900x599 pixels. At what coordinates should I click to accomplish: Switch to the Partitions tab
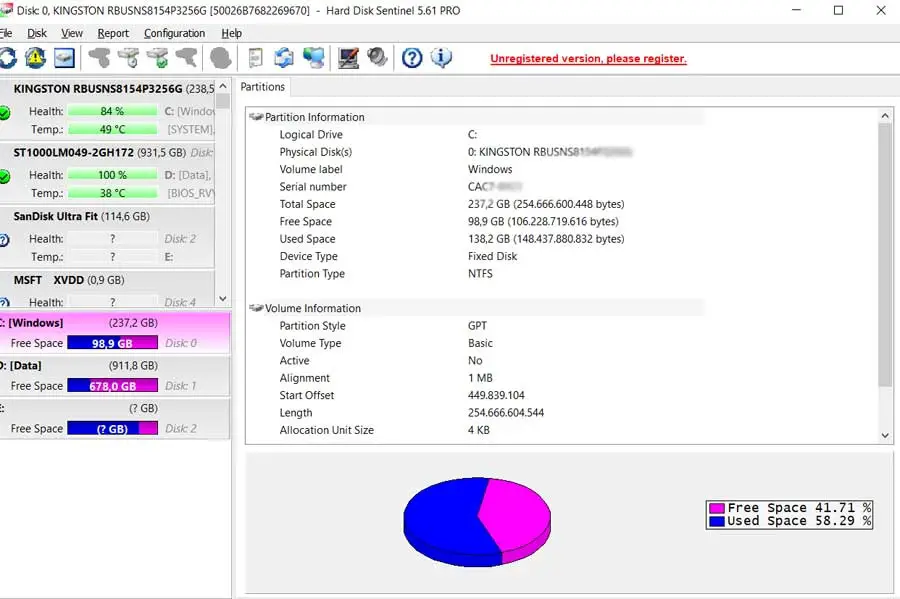point(262,87)
